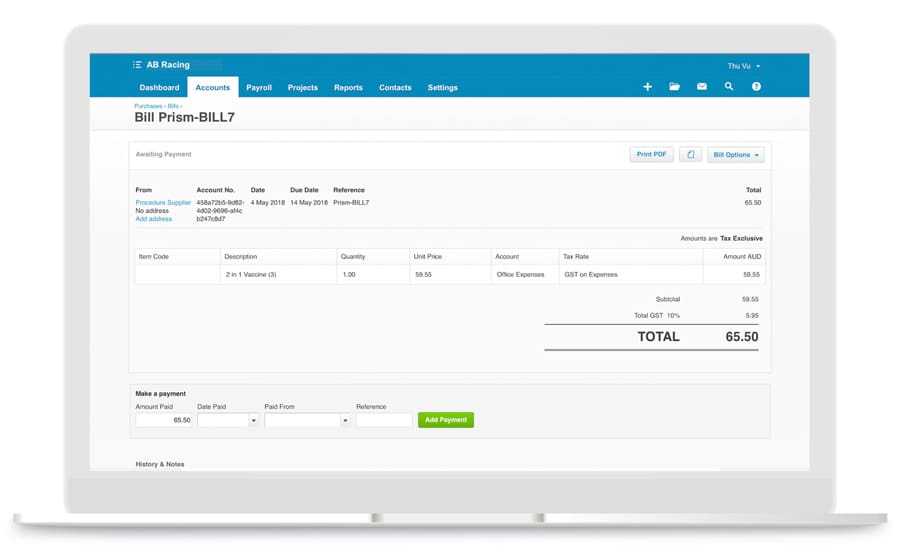Click the due date 14 May 2018
Viewport: 900px width, 553px height.
coord(309,203)
